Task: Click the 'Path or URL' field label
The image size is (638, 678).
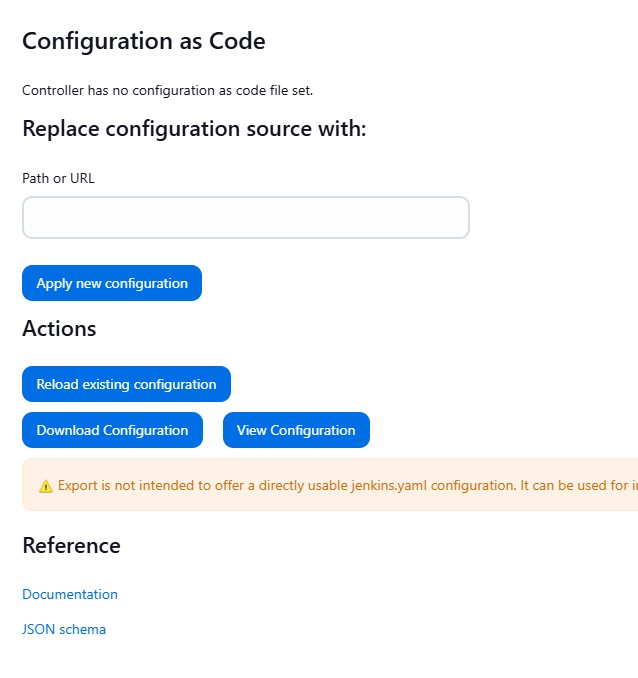Action: point(58,178)
